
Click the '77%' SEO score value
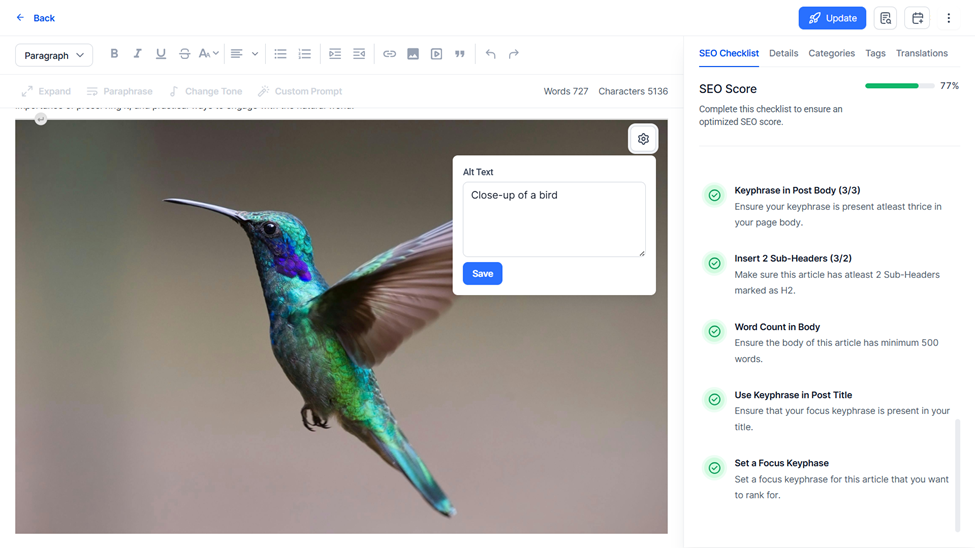[950, 86]
